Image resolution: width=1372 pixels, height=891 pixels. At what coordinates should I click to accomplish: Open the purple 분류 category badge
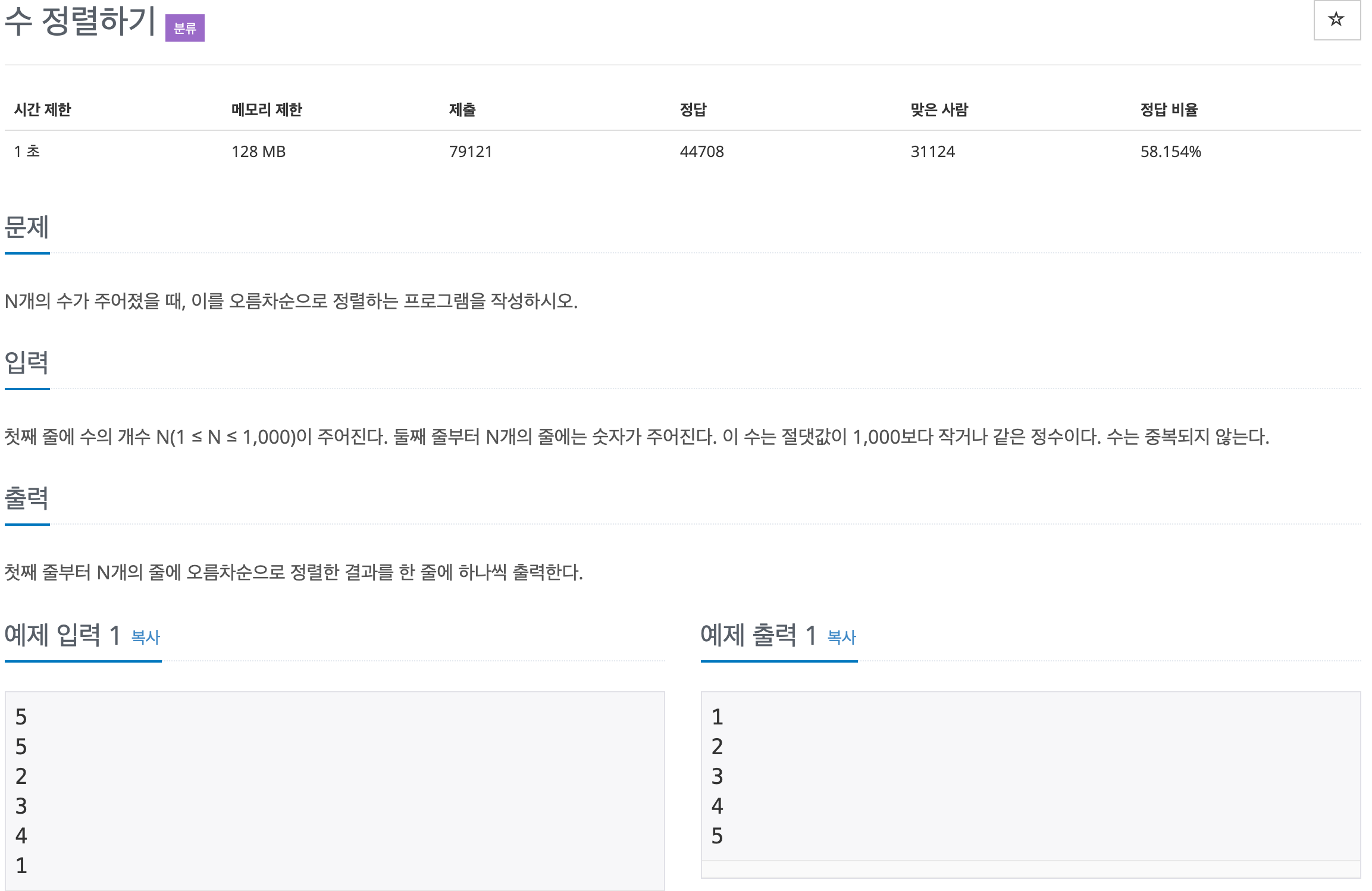click(x=184, y=28)
